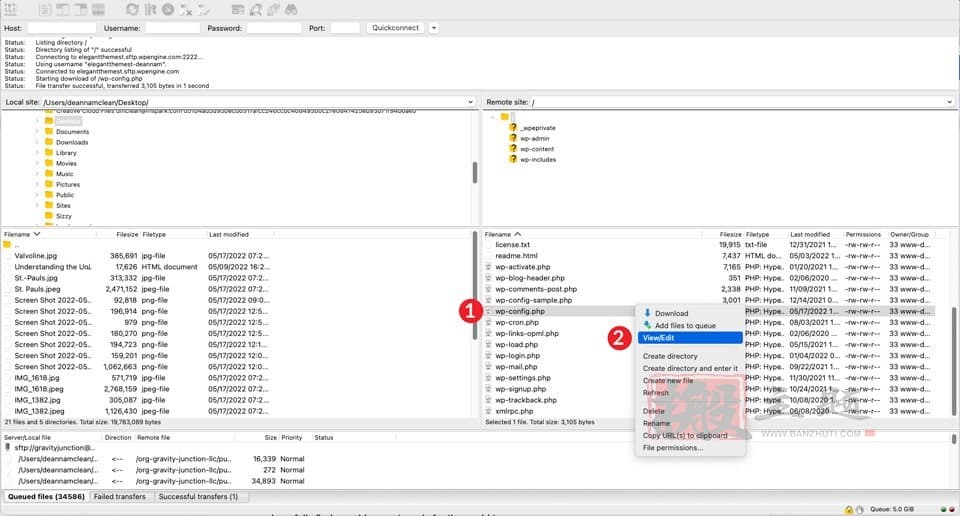This screenshot has width=960, height=516.
Task: Click the question-mark folder icon for wp-content
Action: click(513, 148)
